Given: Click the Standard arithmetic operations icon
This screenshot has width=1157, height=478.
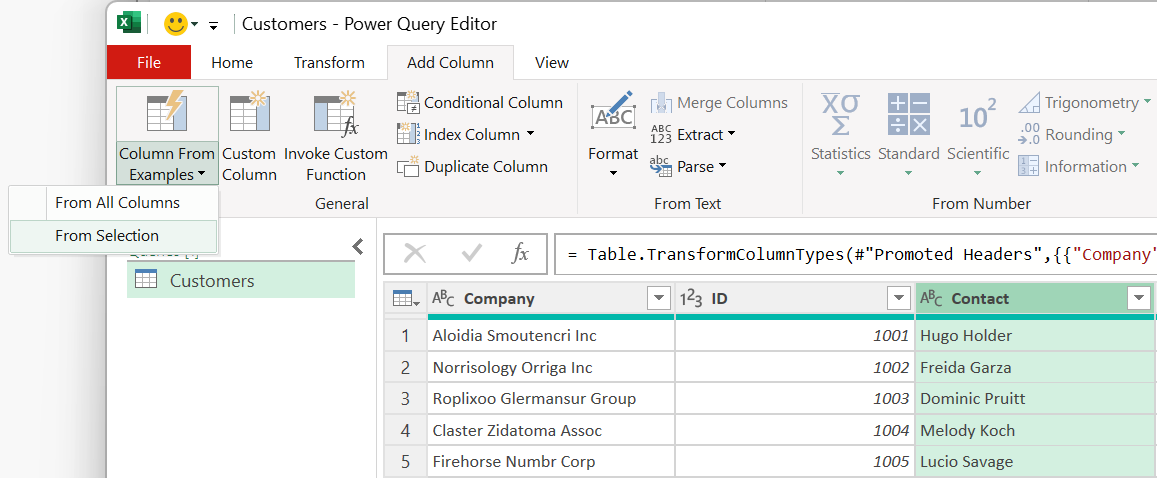Looking at the screenshot, I should [x=908, y=114].
